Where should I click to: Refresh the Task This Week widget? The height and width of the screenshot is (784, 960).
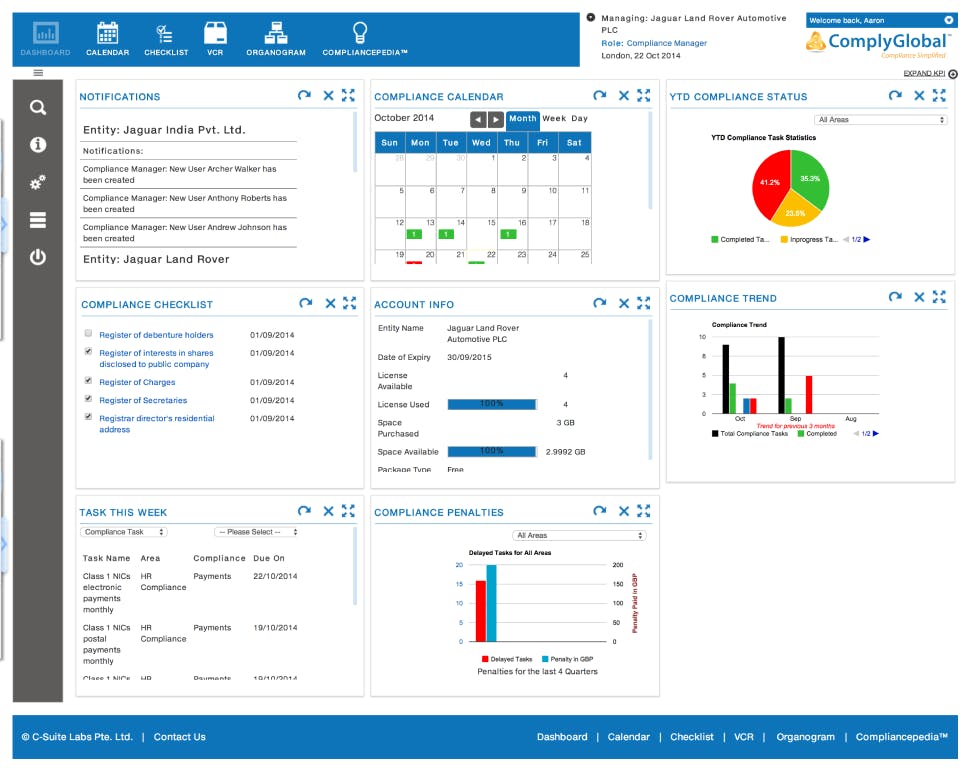304,511
